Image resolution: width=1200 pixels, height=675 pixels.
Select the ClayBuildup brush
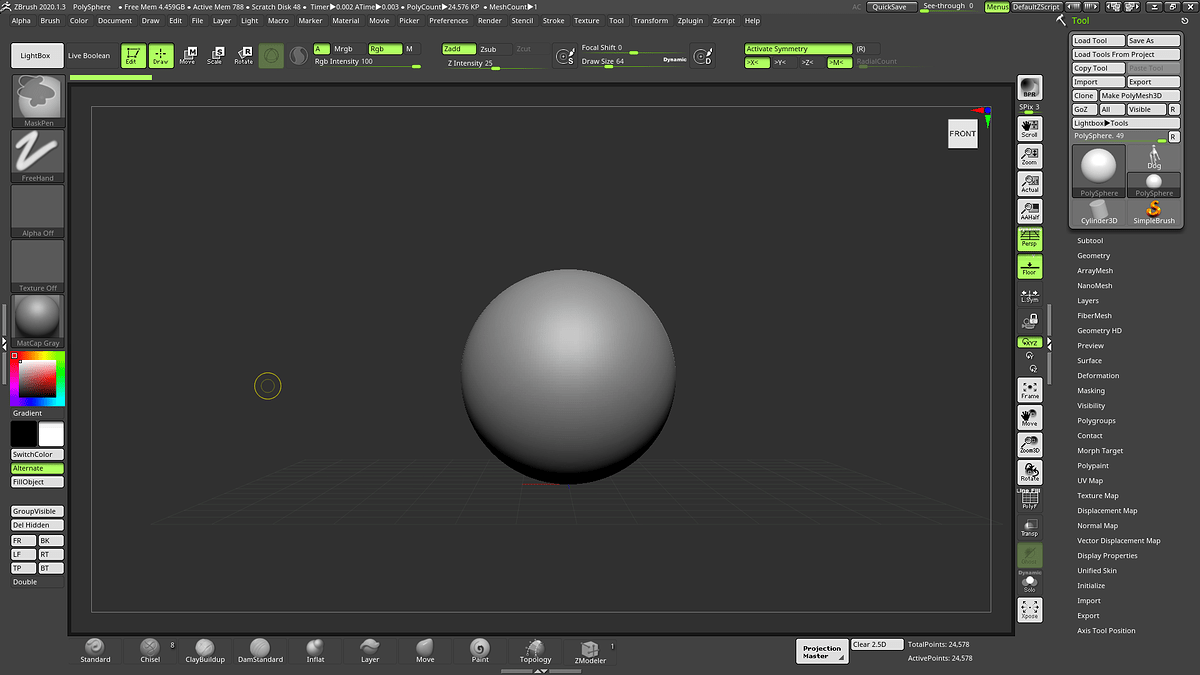(205, 651)
